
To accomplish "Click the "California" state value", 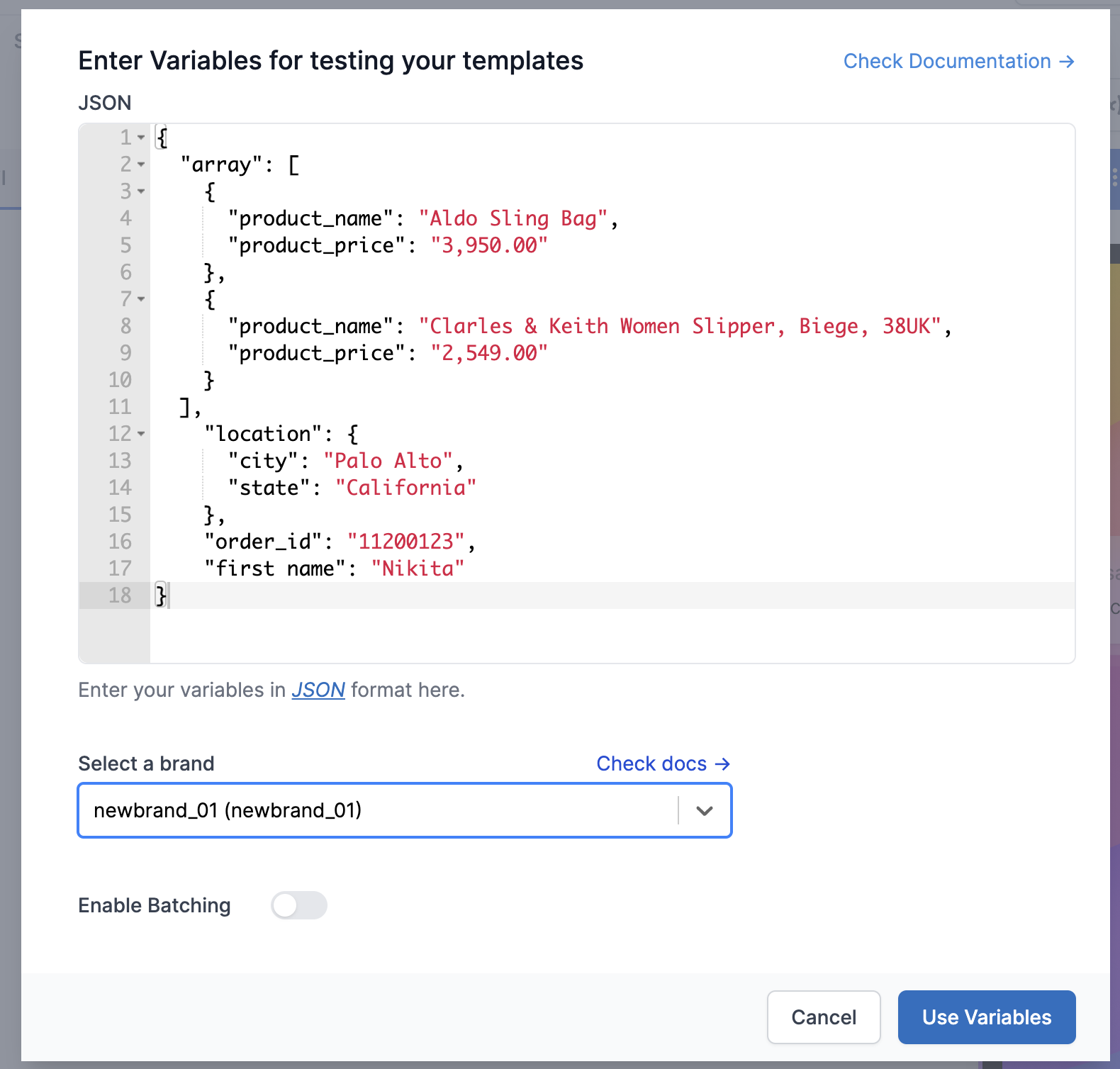I will pyautogui.click(x=406, y=488).
